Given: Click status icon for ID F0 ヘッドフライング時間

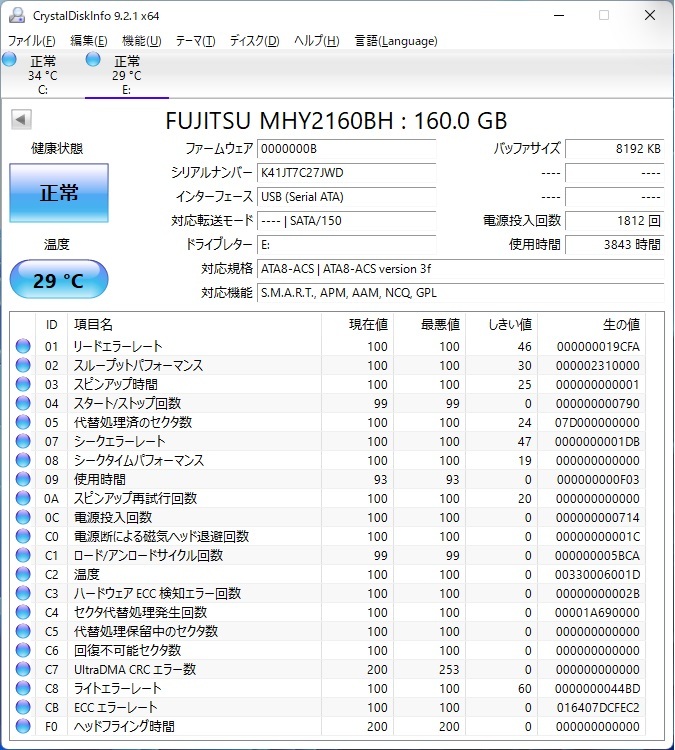Looking at the screenshot, I should click(x=23, y=726).
